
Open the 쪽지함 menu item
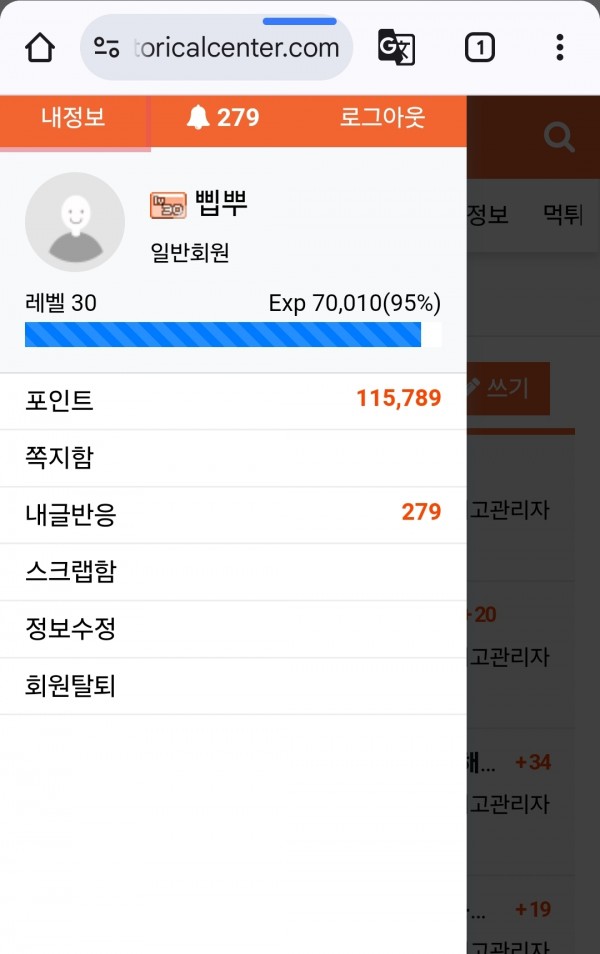(233, 458)
